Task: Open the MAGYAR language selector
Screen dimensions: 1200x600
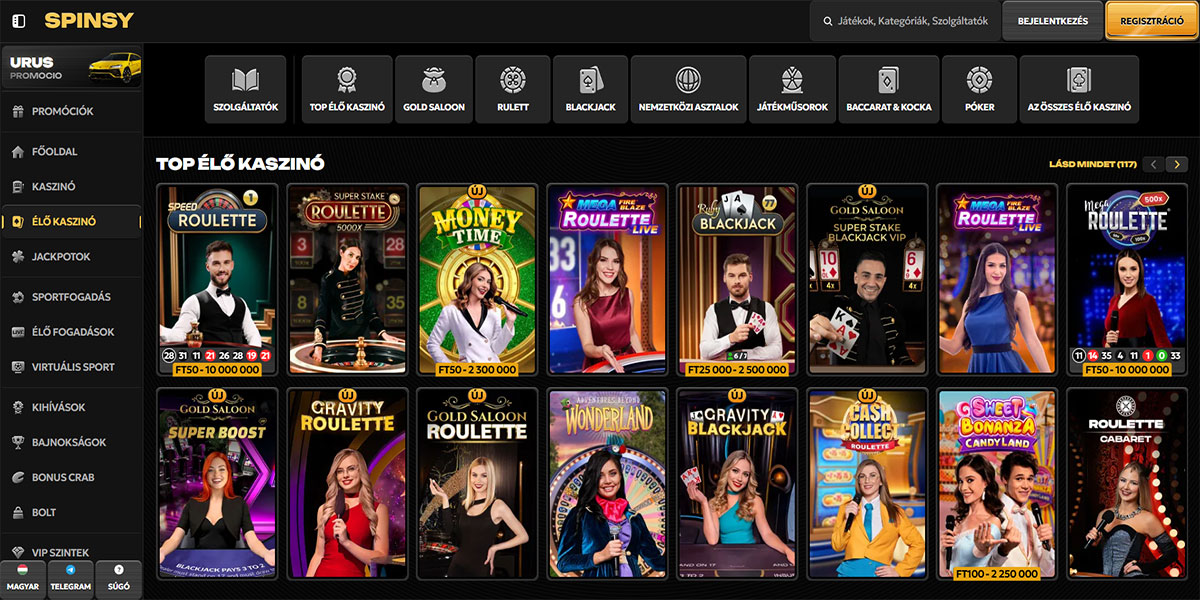Action: click(x=22, y=580)
